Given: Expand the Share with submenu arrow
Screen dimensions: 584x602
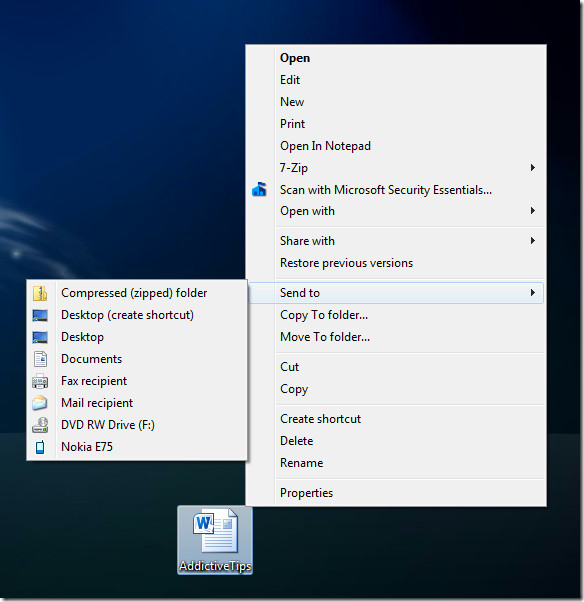Looking at the screenshot, I should 533,241.
